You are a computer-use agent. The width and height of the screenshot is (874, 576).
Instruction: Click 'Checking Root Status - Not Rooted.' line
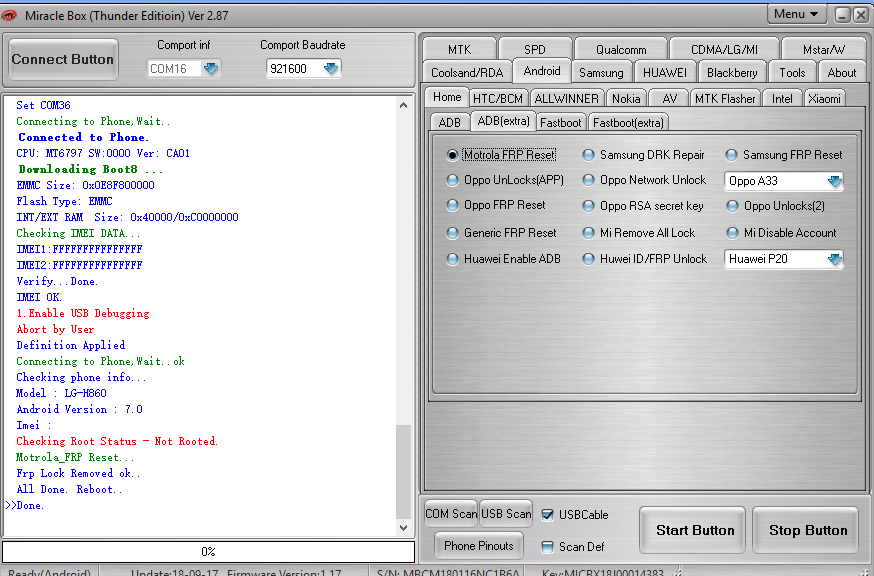tap(117, 441)
